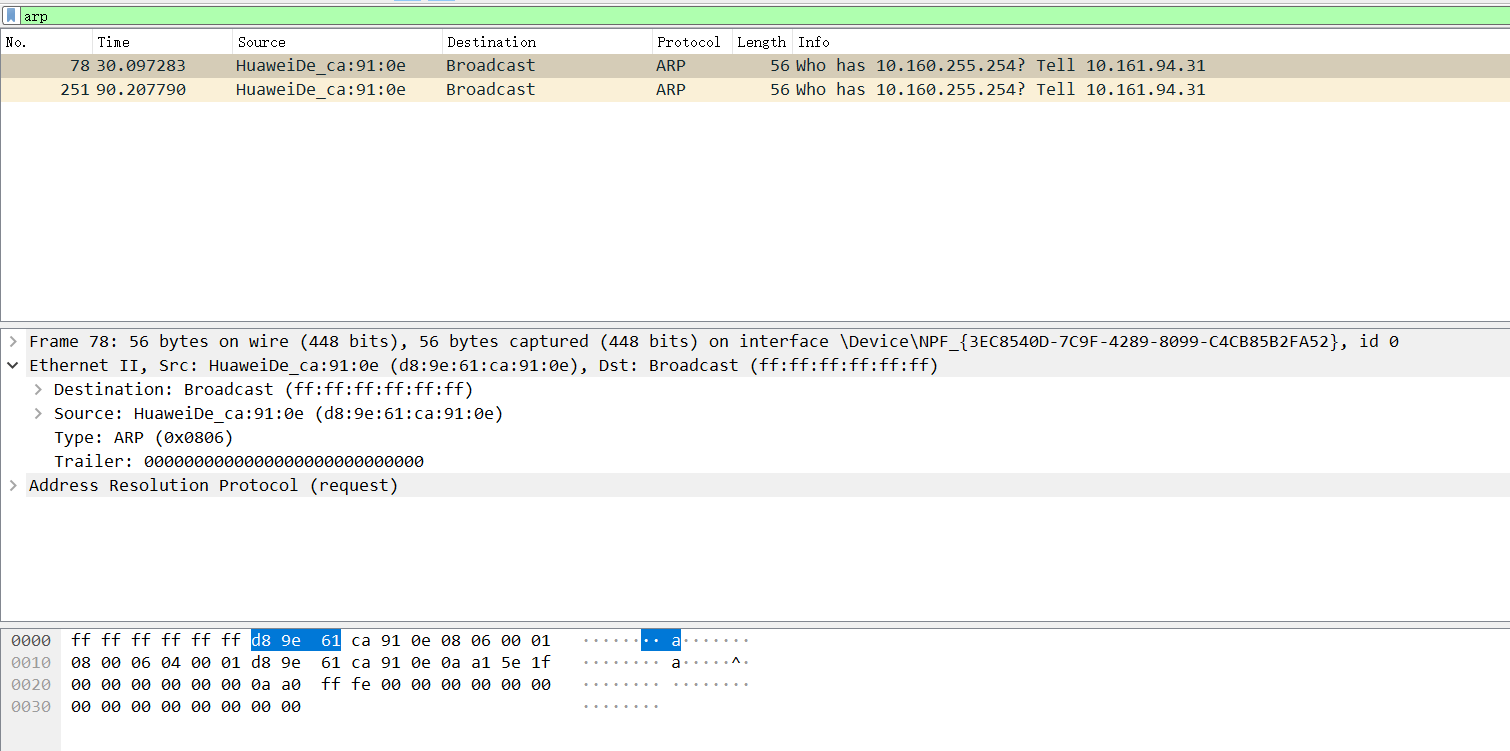Image resolution: width=1510 pixels, height=751 pixels.
Task: Click the Broadcast destination cell of packet 78
Action: click(491, 66)
